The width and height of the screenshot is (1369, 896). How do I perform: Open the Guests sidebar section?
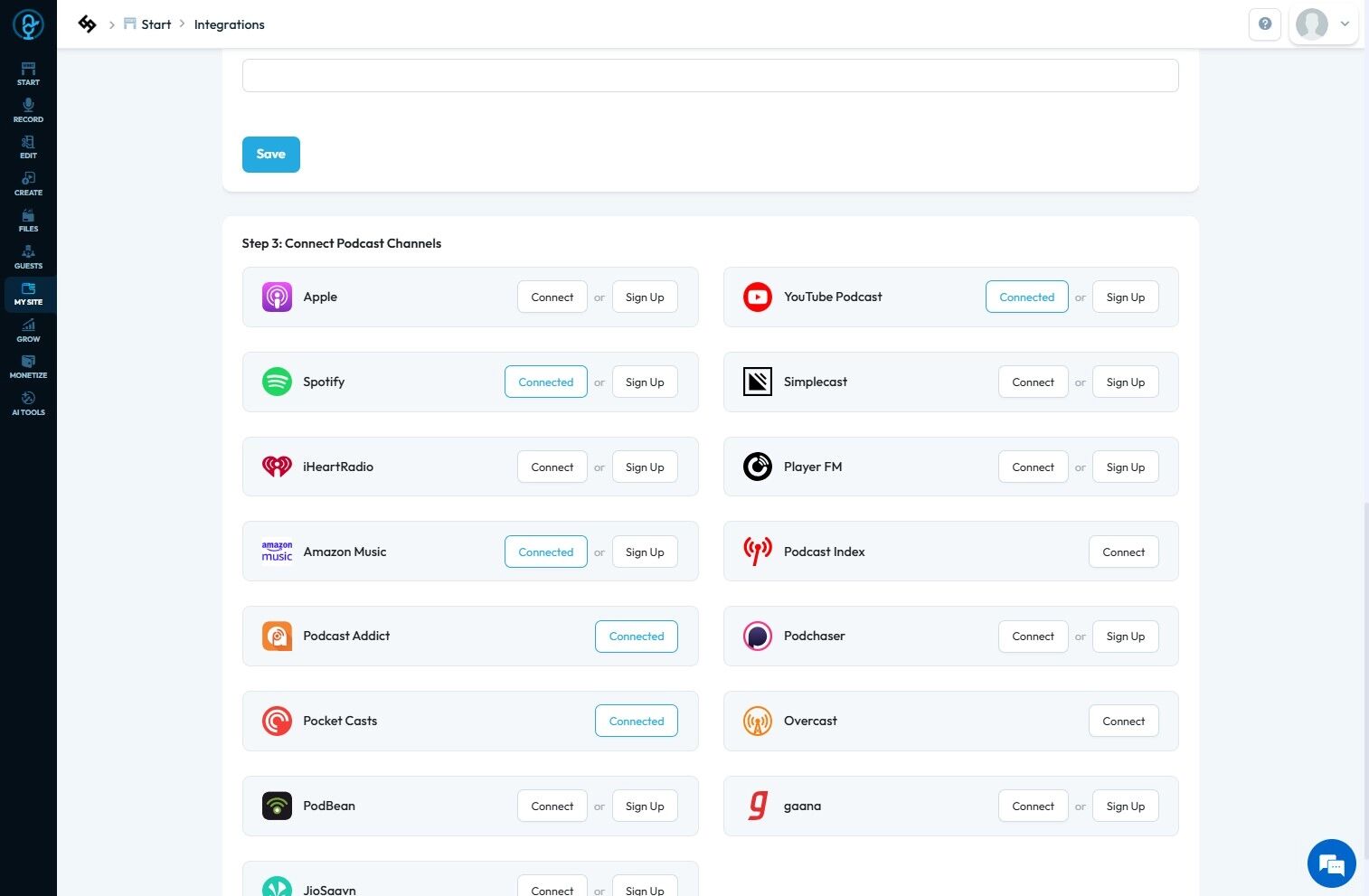(x=28, y=257)
